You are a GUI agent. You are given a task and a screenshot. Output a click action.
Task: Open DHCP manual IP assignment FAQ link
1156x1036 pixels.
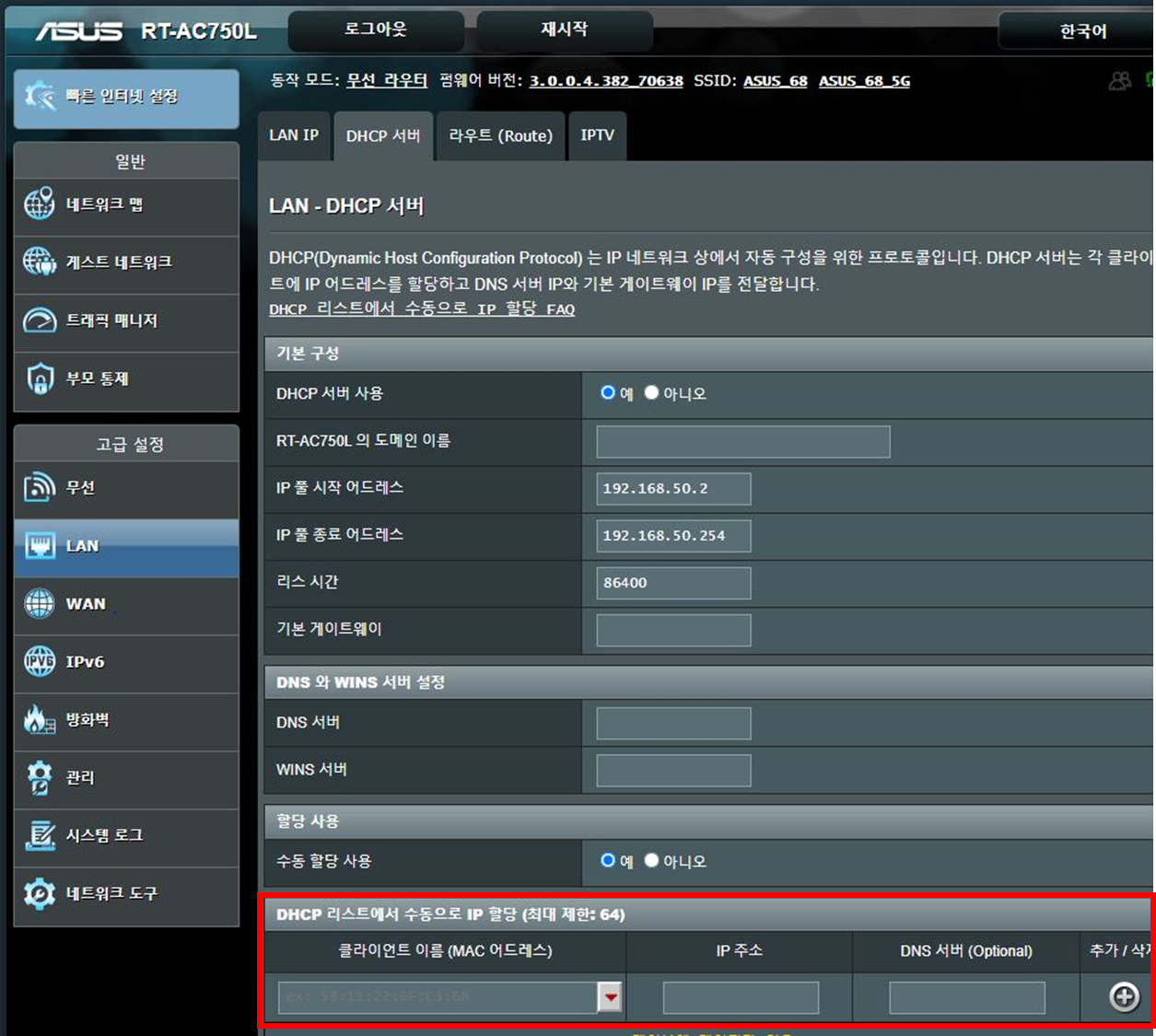[x=422, y=309]
